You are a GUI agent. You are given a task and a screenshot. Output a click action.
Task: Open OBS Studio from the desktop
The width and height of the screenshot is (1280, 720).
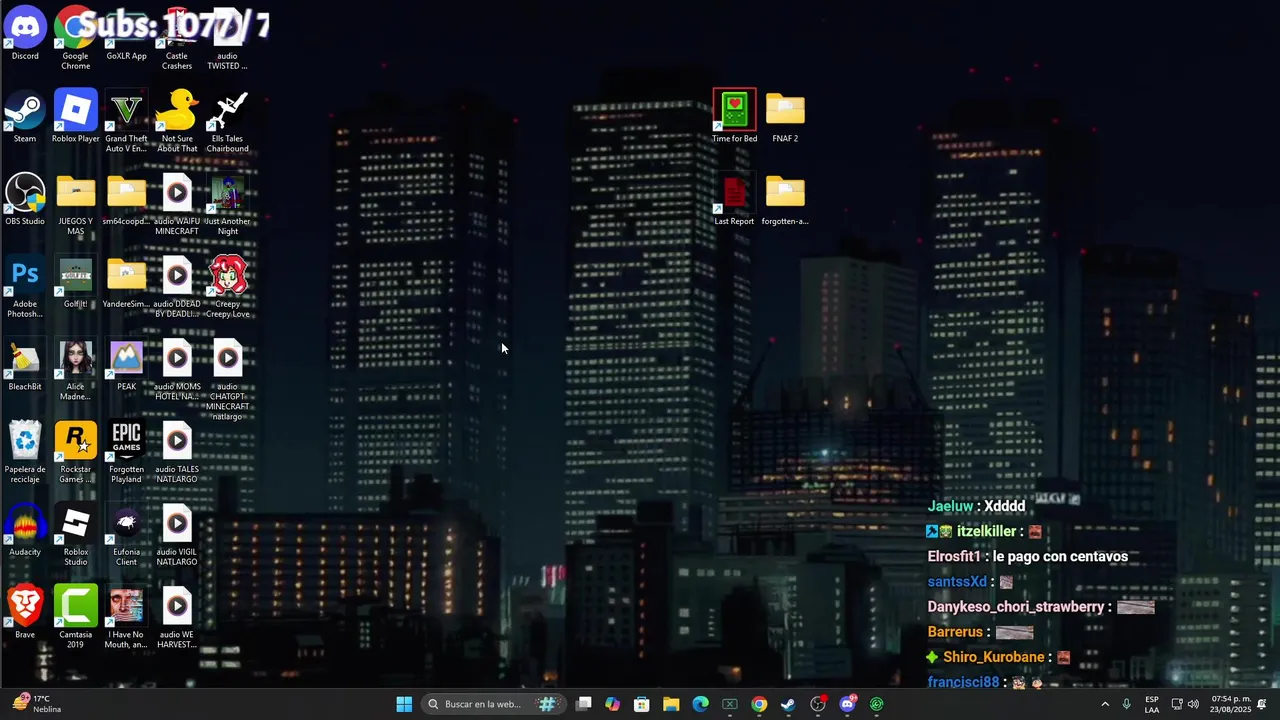25,199
